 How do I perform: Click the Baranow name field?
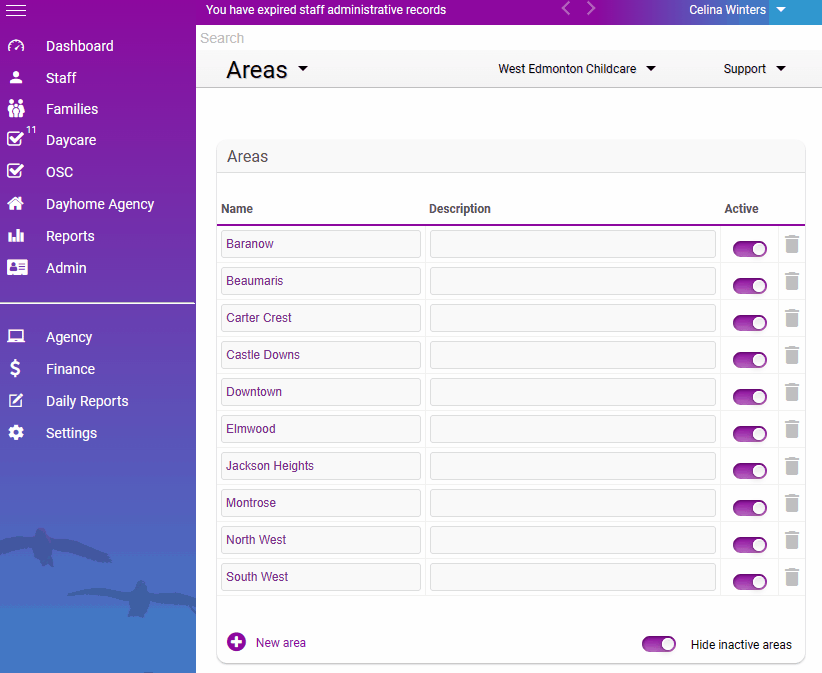click(321, 244)
